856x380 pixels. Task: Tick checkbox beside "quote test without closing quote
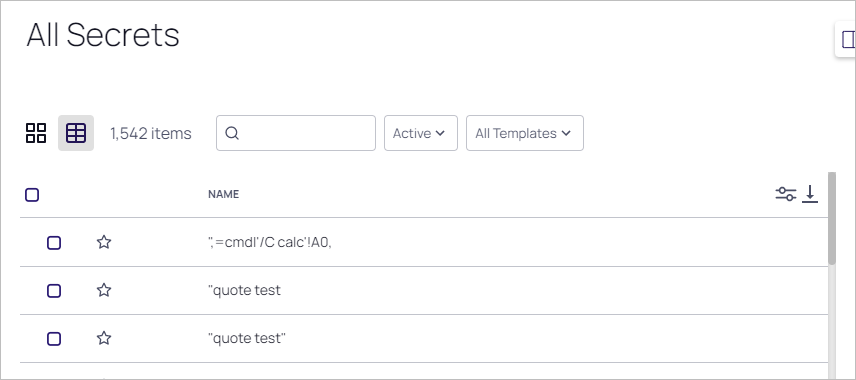tap(54, 290)
